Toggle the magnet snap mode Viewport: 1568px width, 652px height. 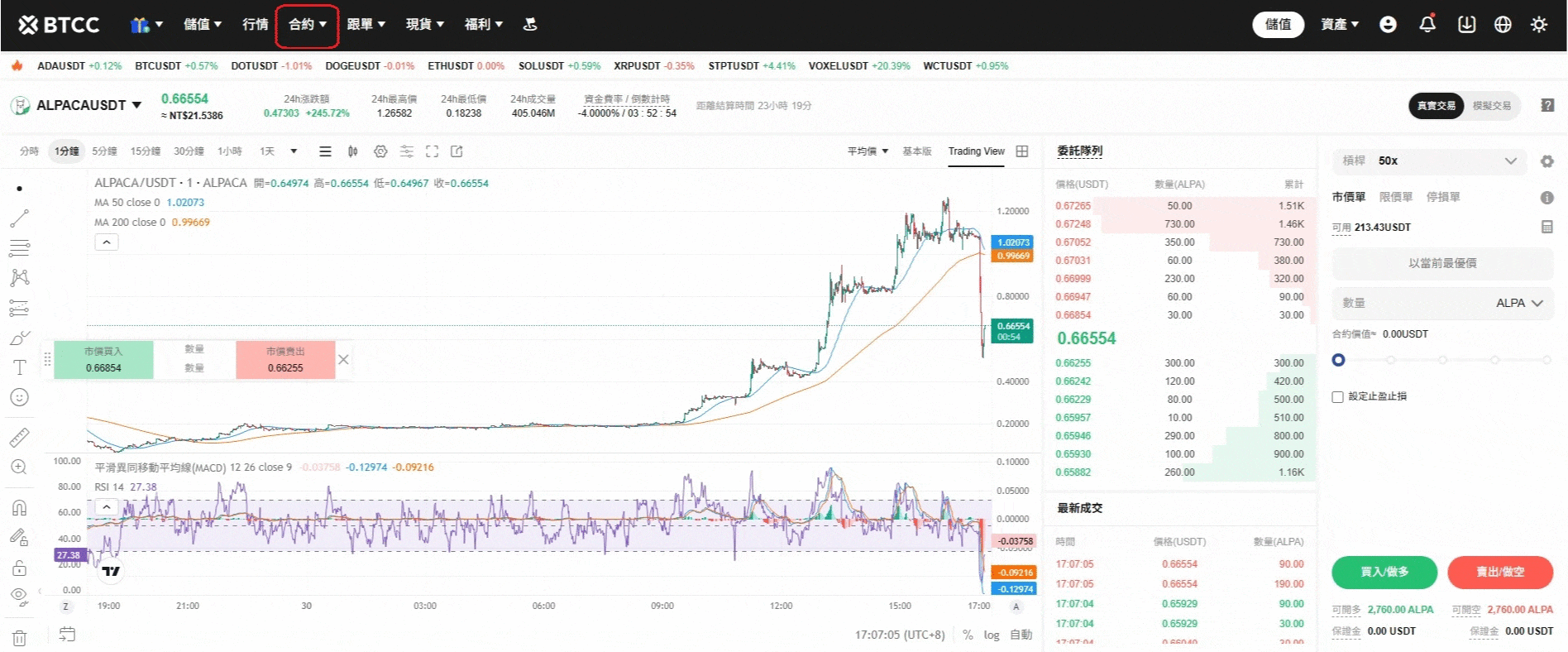coord(19,507)
